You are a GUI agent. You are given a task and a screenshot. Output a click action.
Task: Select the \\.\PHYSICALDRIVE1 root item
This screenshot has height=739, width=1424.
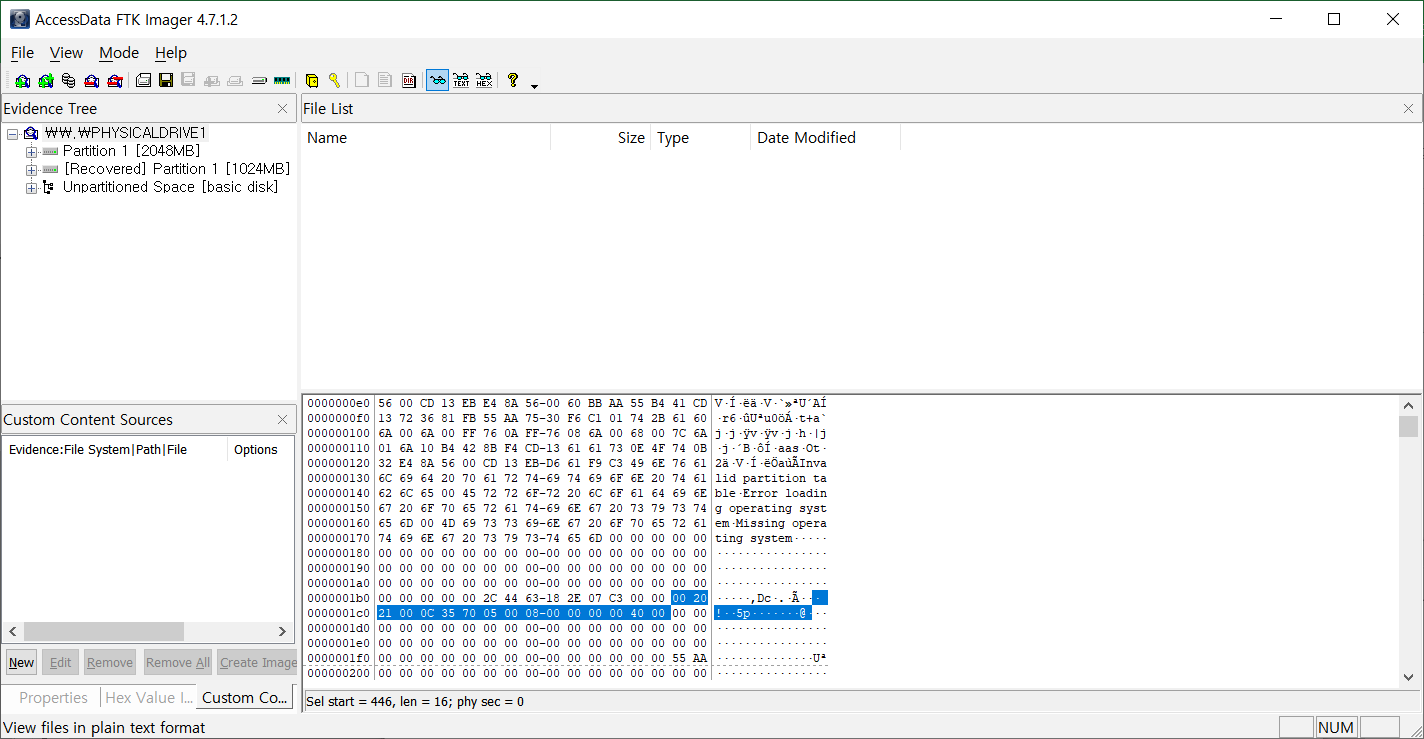coord(125,133)
